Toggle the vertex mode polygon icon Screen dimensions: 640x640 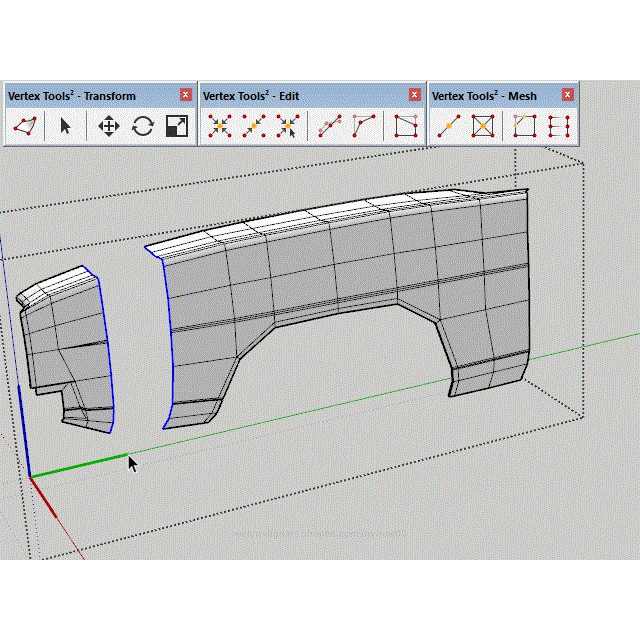25,126
